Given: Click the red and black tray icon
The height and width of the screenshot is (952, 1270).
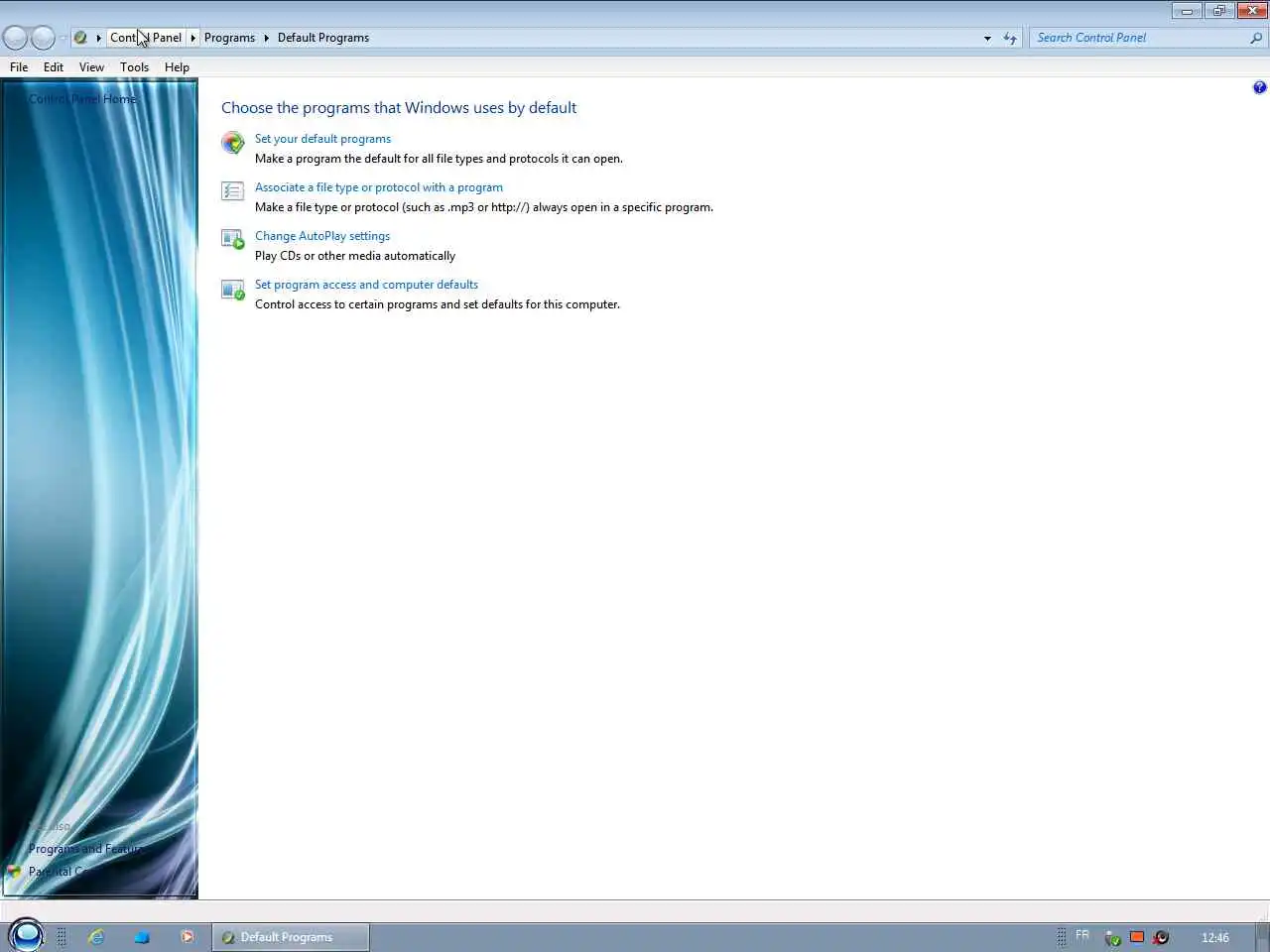Looking at the screenshot, I should (x=1161, y=937).
